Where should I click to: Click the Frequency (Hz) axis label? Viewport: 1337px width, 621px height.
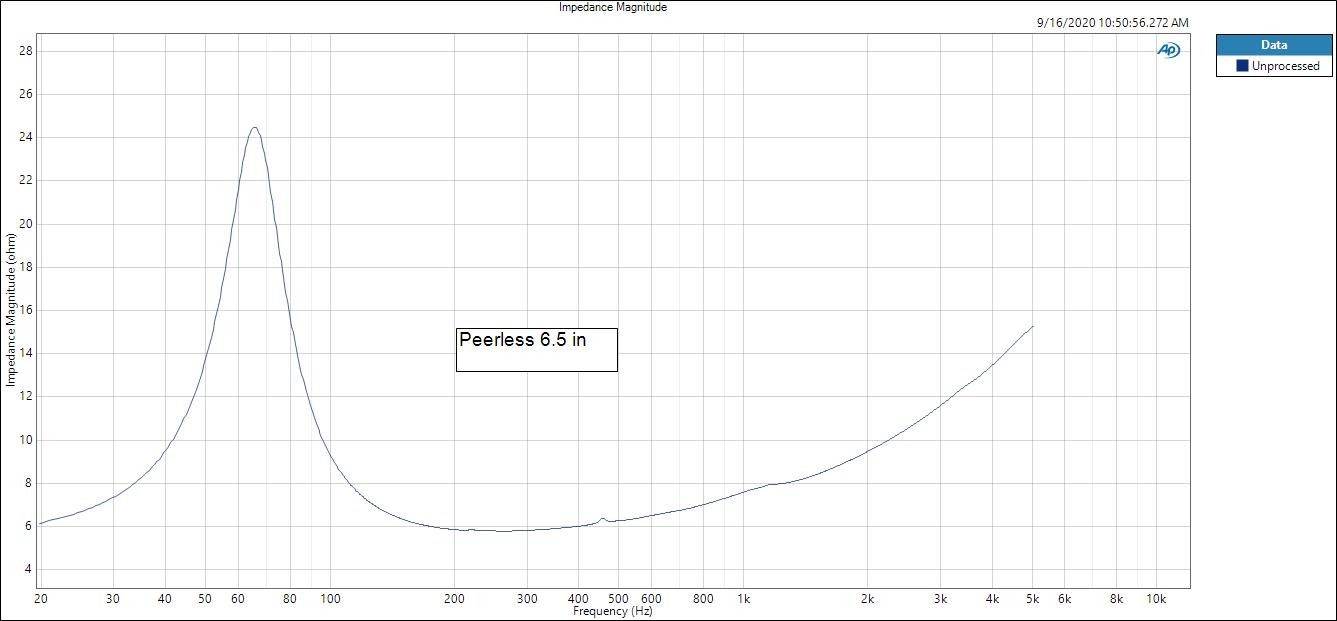click(613, 611)
